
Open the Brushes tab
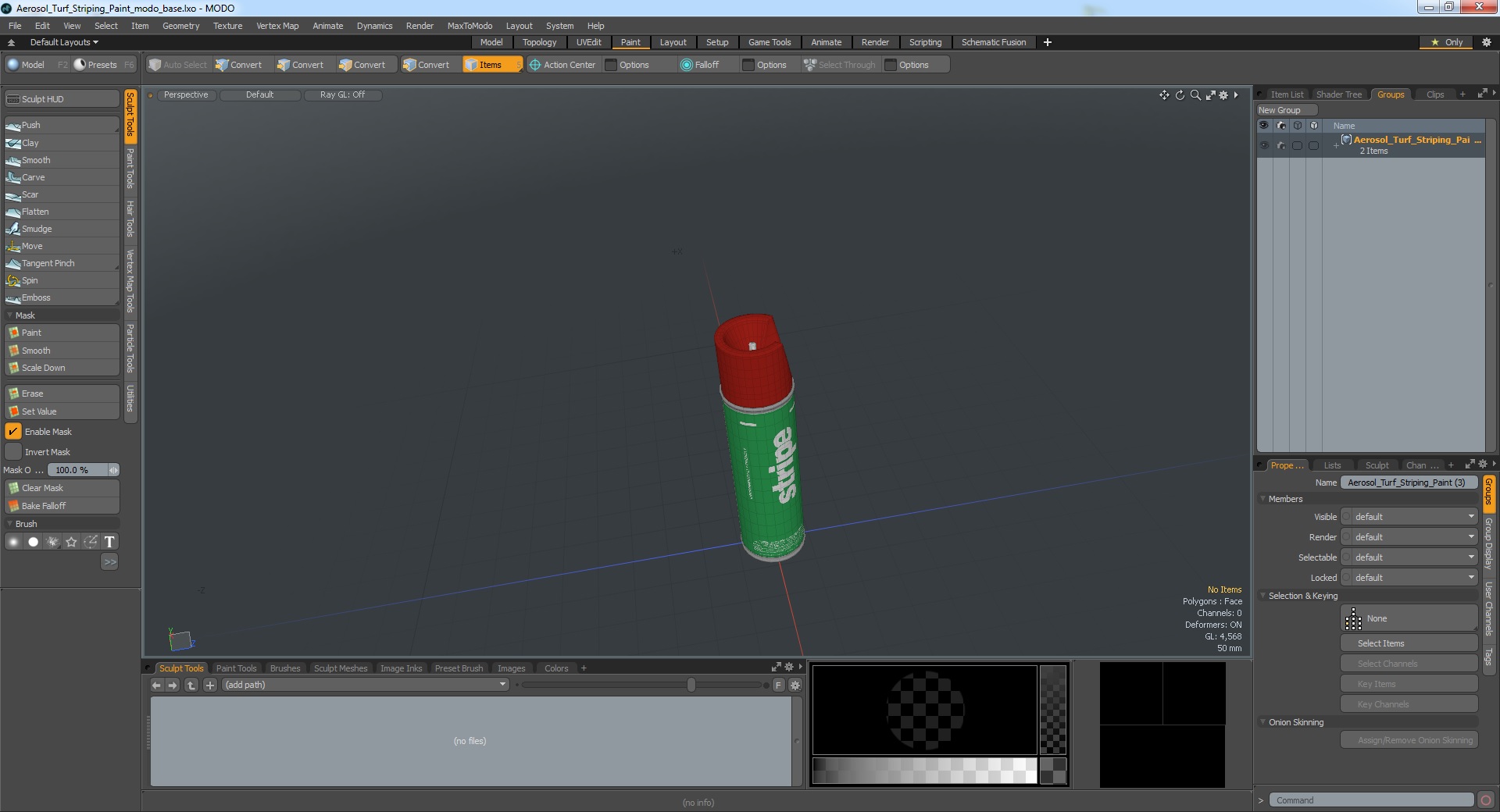pyautogui.click(x=285, y=668)
